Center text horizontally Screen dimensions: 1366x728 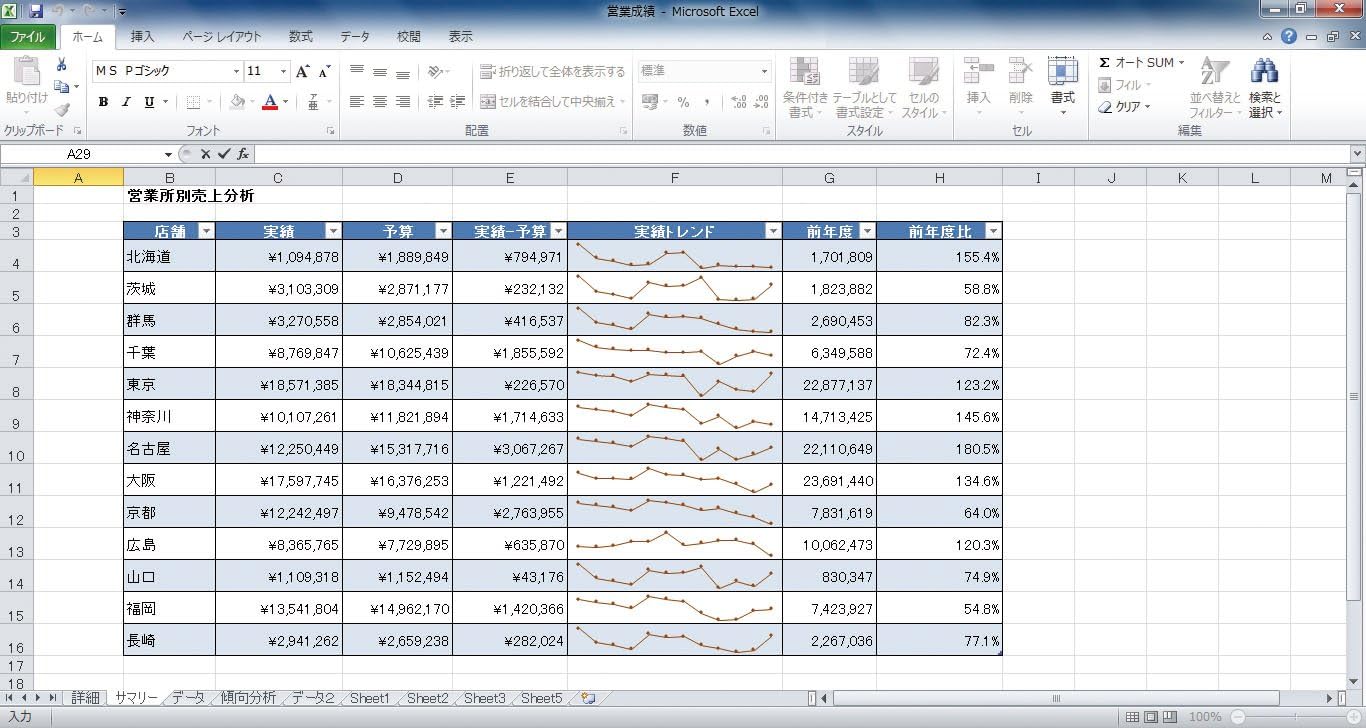380,101
